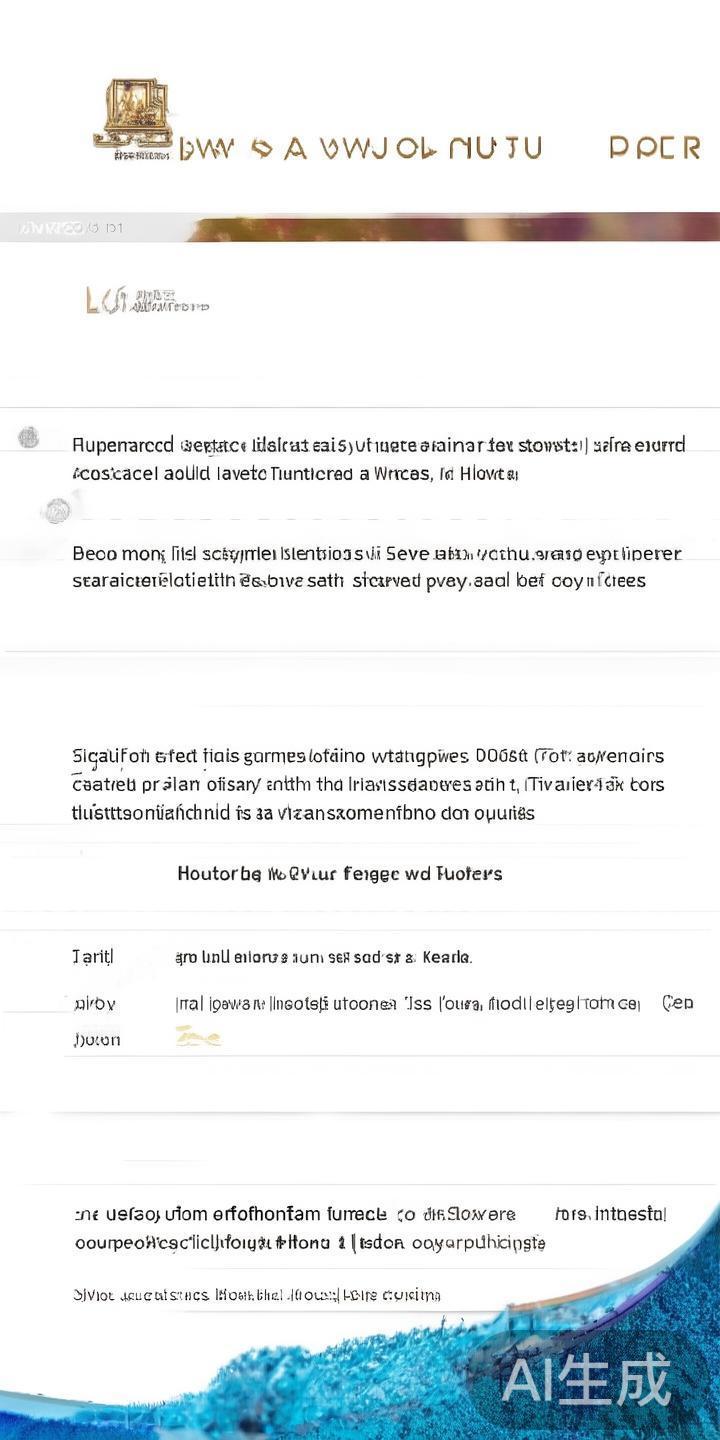Open the PPER item in the header
720x1440 pixels.
pos(654,149)
